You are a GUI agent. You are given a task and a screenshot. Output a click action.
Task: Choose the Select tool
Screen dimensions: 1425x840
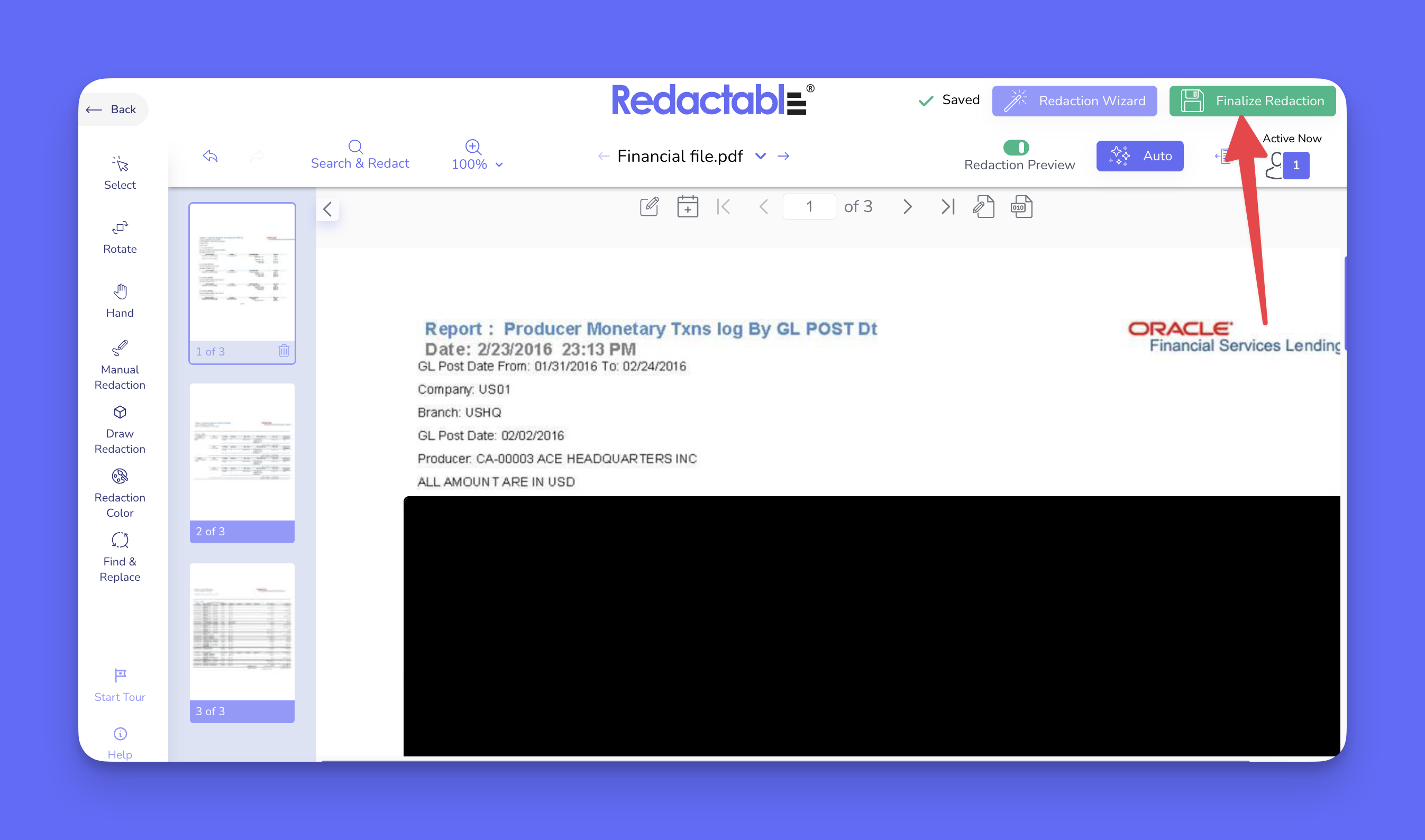tap(120, 172)
